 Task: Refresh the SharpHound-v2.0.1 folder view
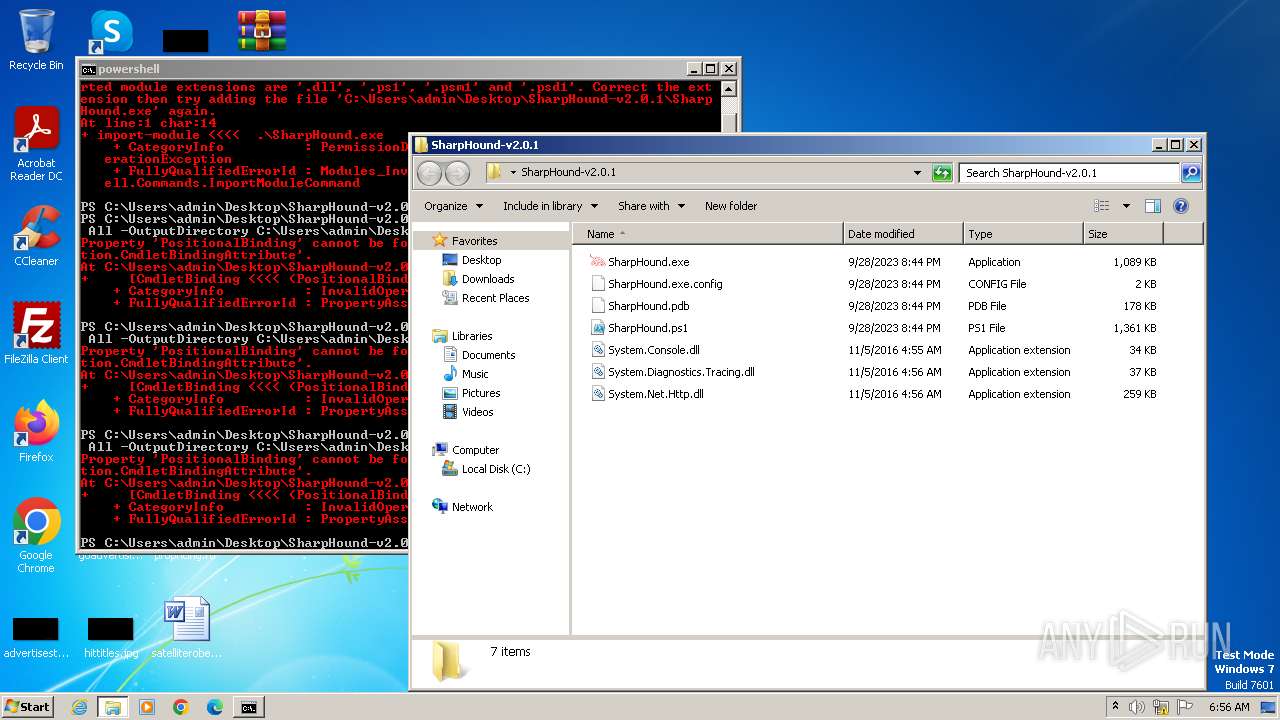[x=942, y=173]
